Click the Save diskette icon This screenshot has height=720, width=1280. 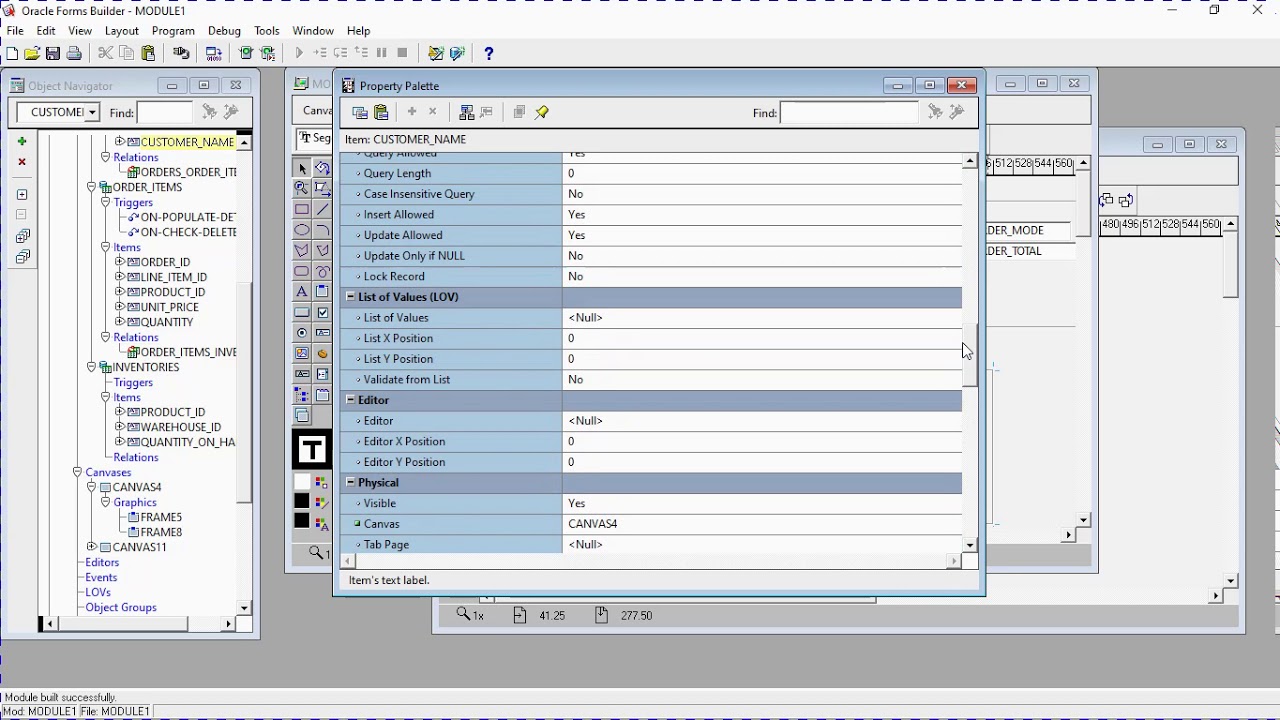[x=53, y=53]
